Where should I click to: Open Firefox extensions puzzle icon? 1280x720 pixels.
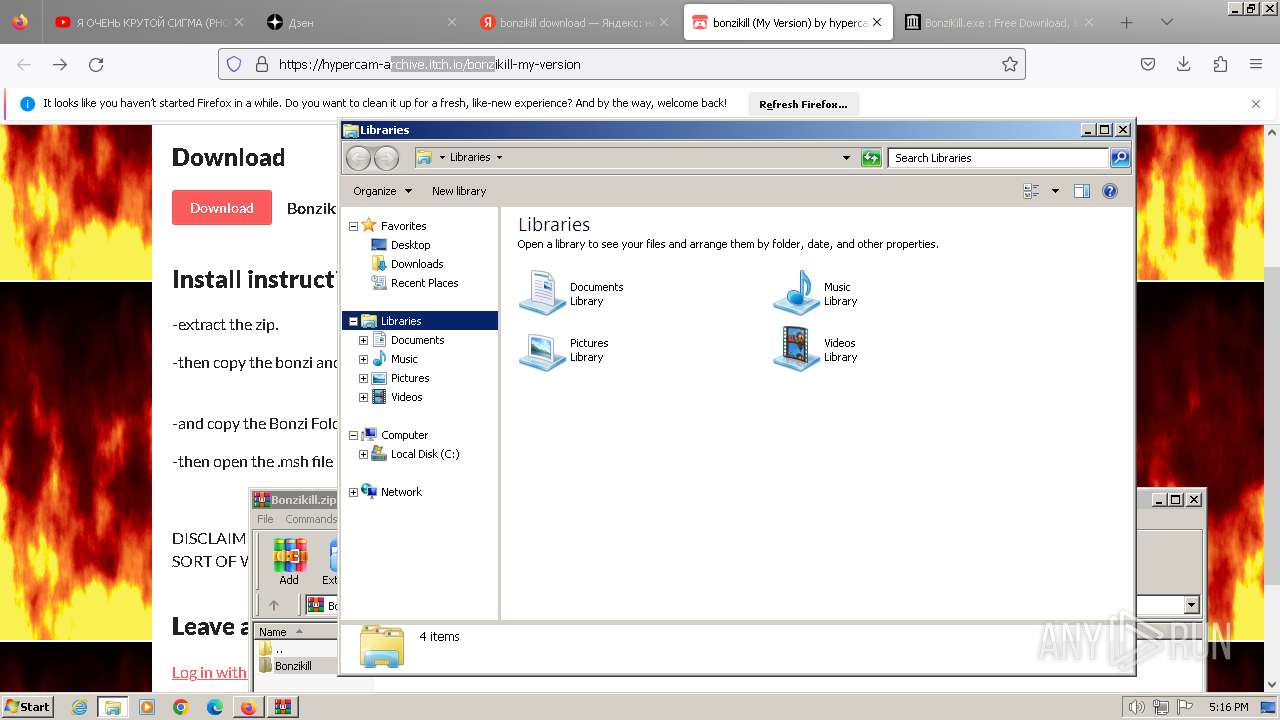pos(1220,64)
